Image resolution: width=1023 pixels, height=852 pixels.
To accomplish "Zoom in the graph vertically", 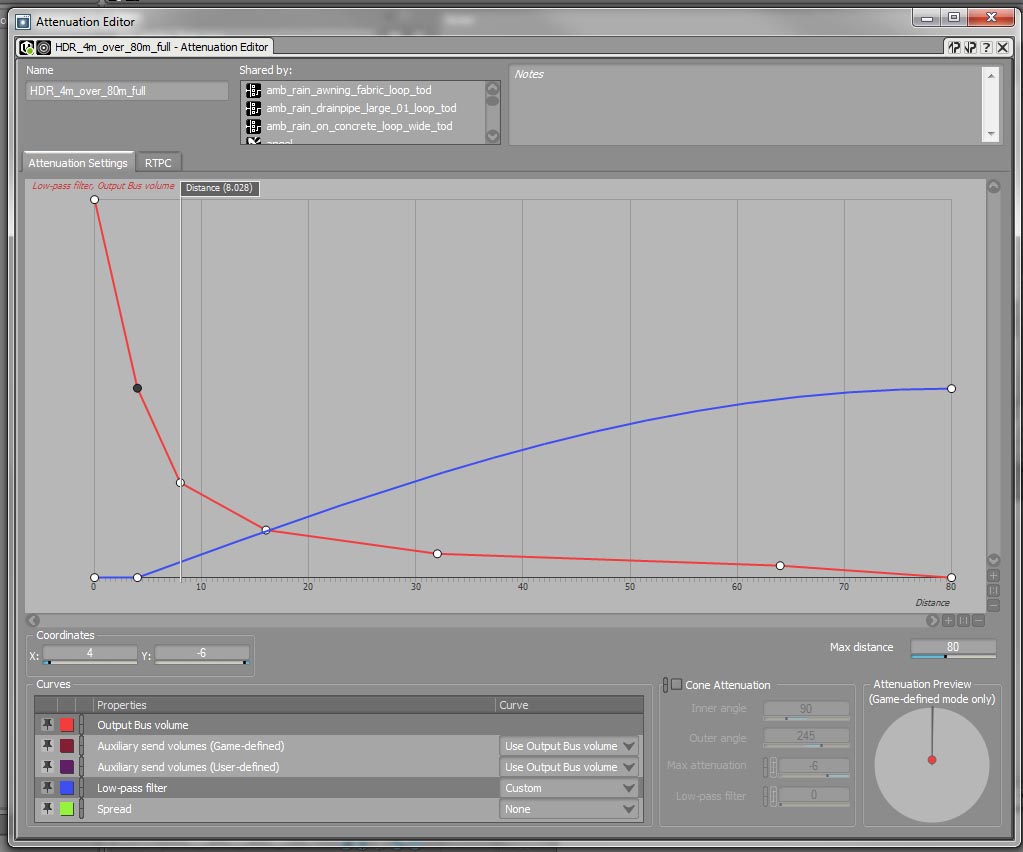I will coord(994,575).
